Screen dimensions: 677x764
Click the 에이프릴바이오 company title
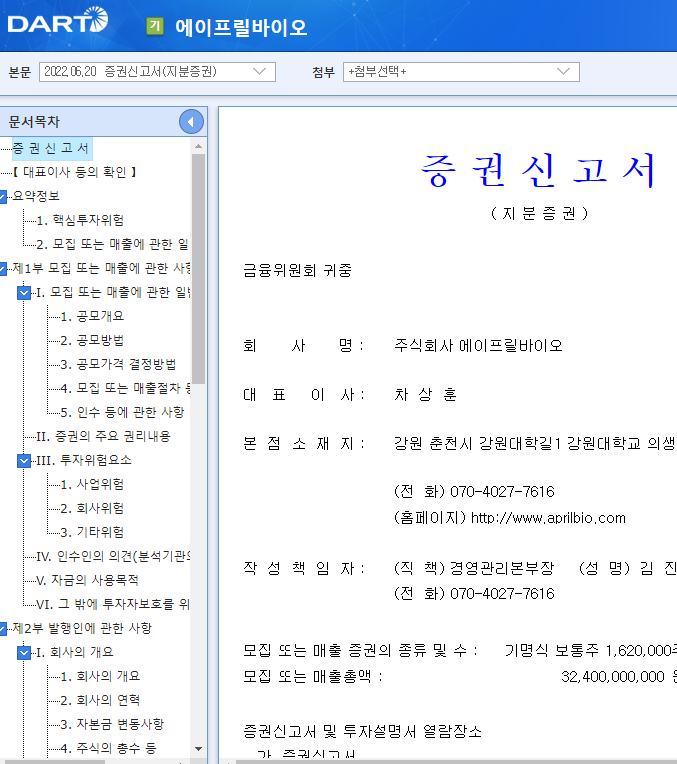(x=241, y=27)
